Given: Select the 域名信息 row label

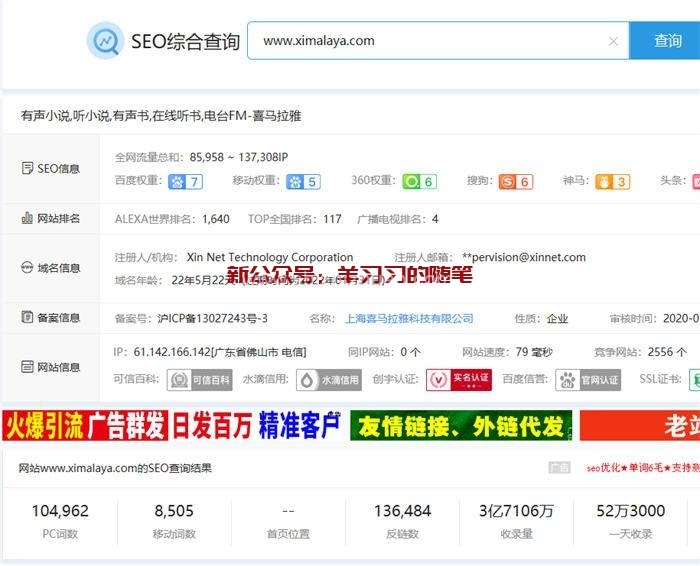Looking at the screenshot, I should coord(50,268).
